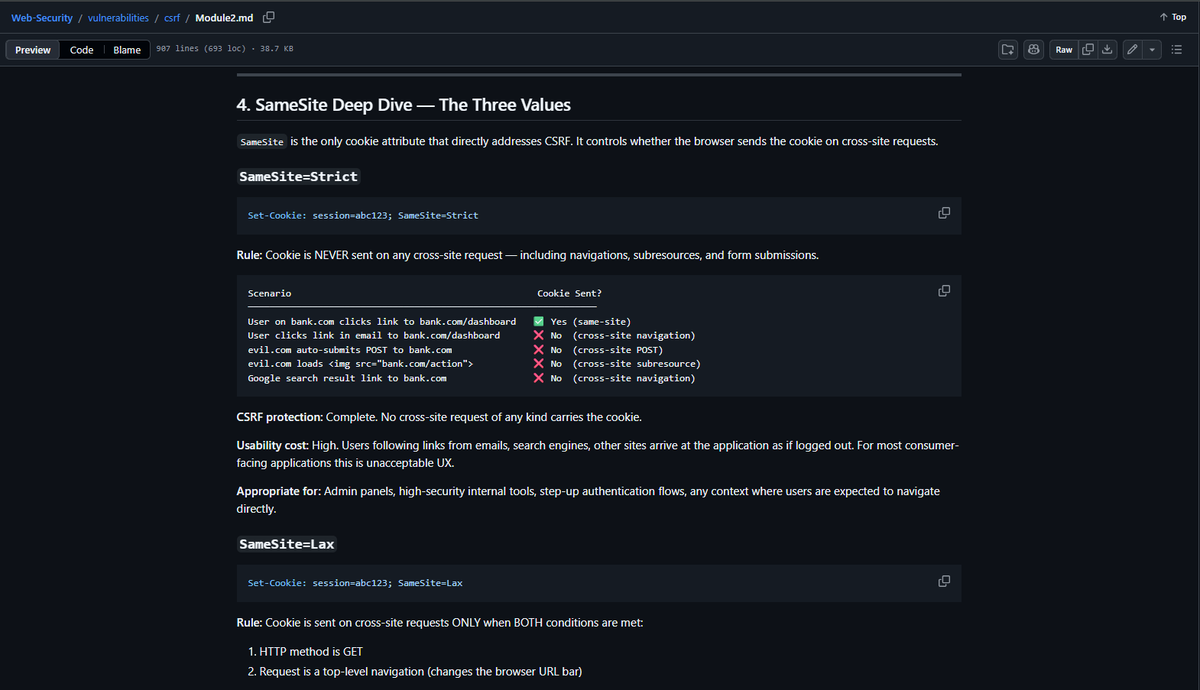The height and width of the screenshot is (690, 1200).
Task: Edit this file with pencil icon
Action: tap(1131, 50)
